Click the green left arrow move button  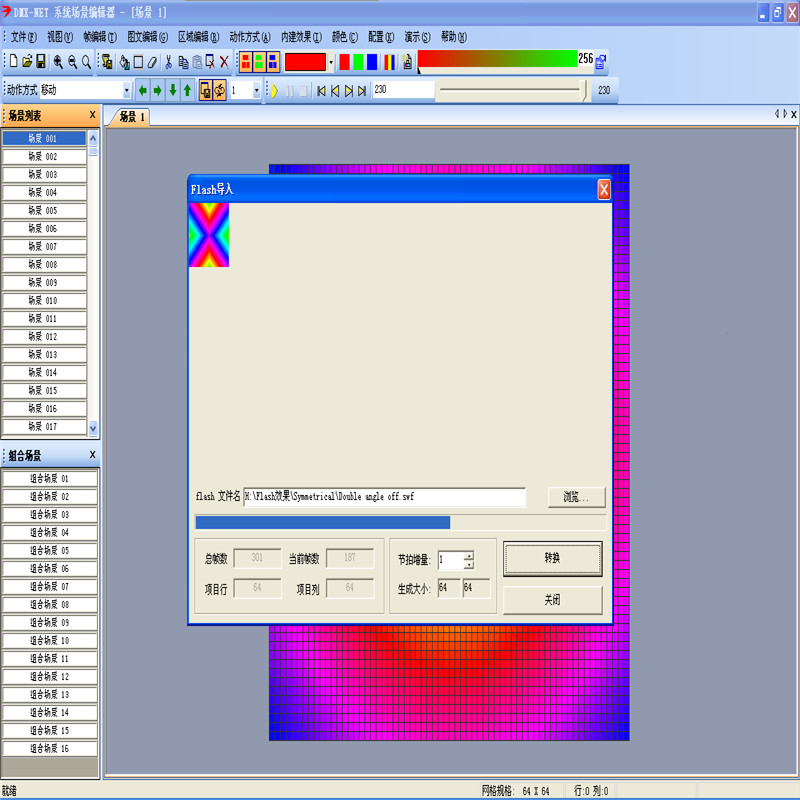pyautogui.click(x=142, y=90)
